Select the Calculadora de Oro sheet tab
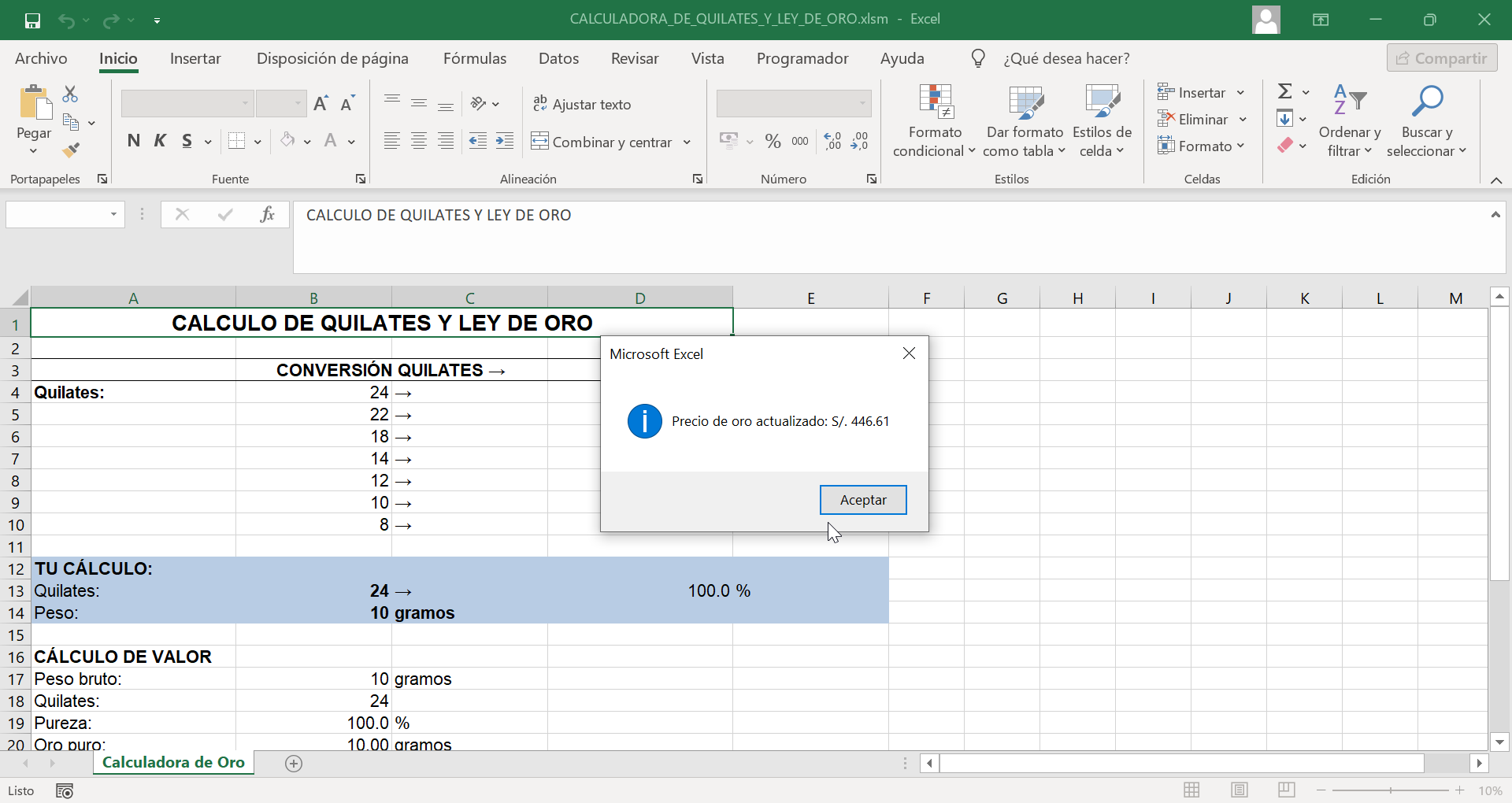The image size is (1512, 803). (x=173, y=762)
